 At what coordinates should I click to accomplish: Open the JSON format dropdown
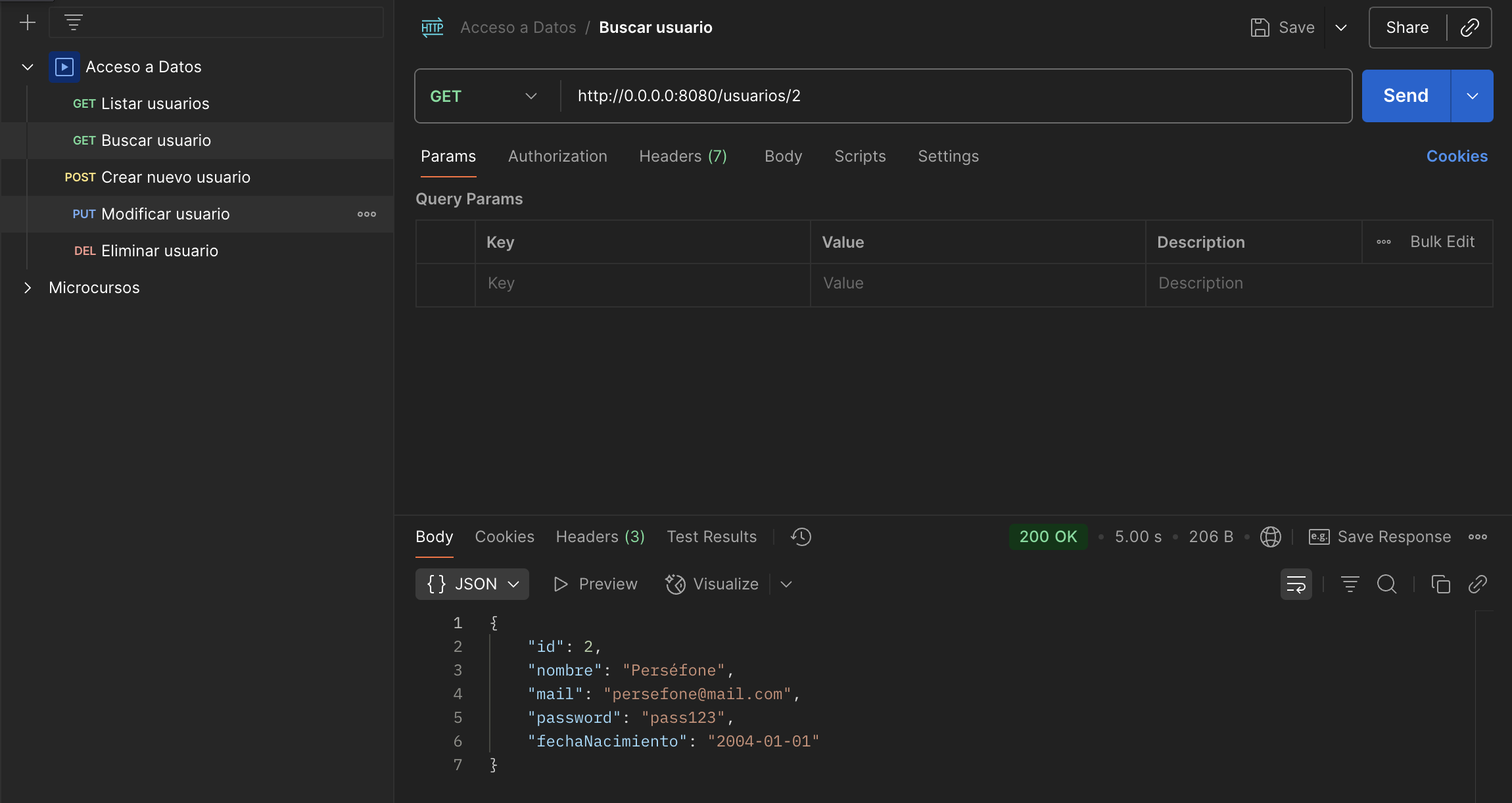tap(472, 584)
